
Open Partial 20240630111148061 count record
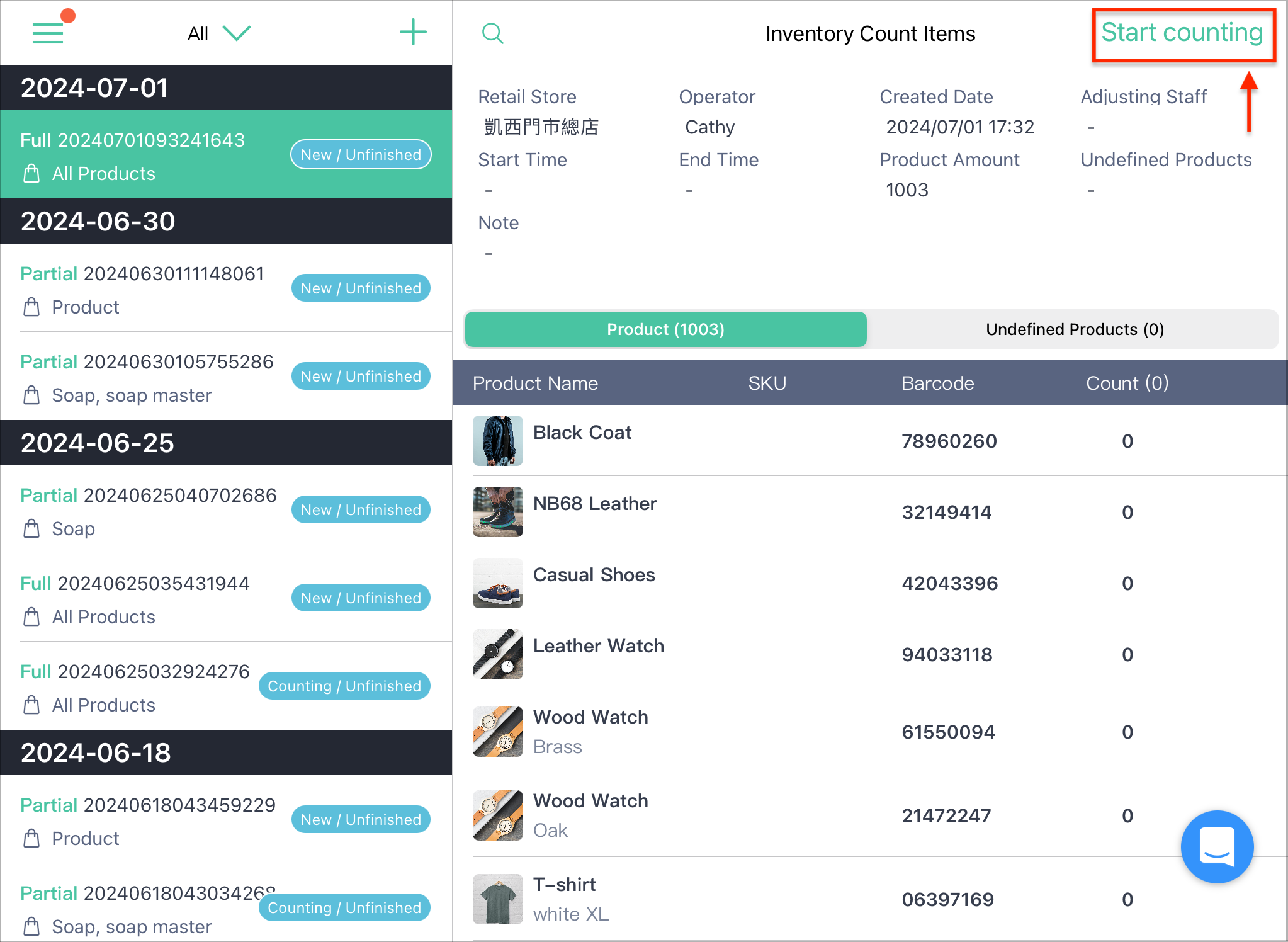click(226, 288)
